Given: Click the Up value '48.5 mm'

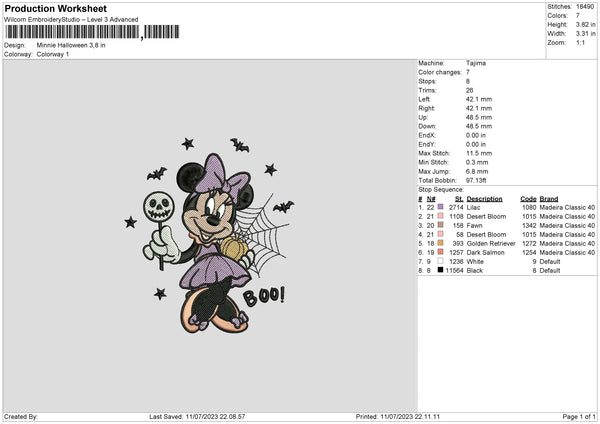Looking at the screenshot, I should (x=479, y=117).
